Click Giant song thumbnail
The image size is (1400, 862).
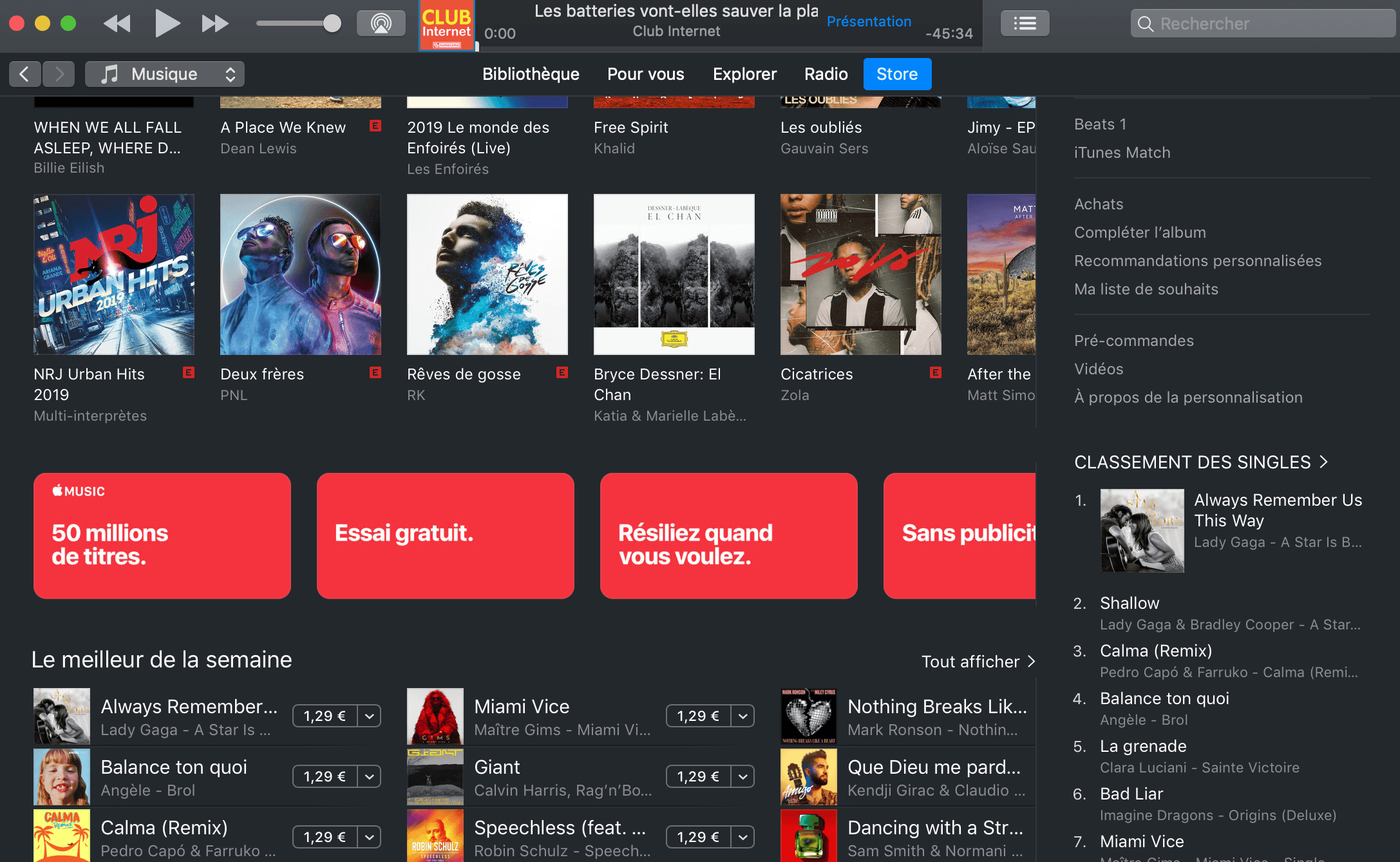click(435, 777)
